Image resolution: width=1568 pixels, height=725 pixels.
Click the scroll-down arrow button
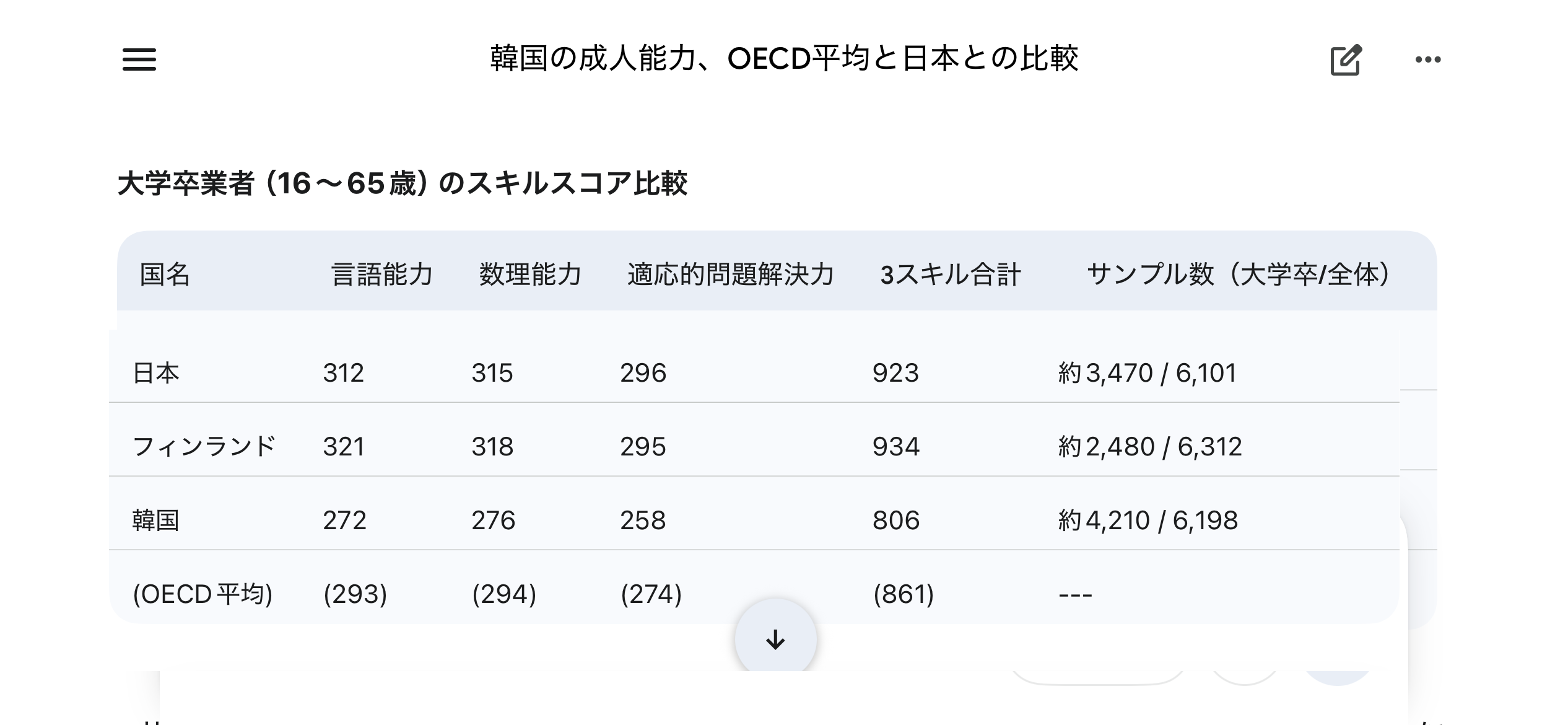(775, 639)
